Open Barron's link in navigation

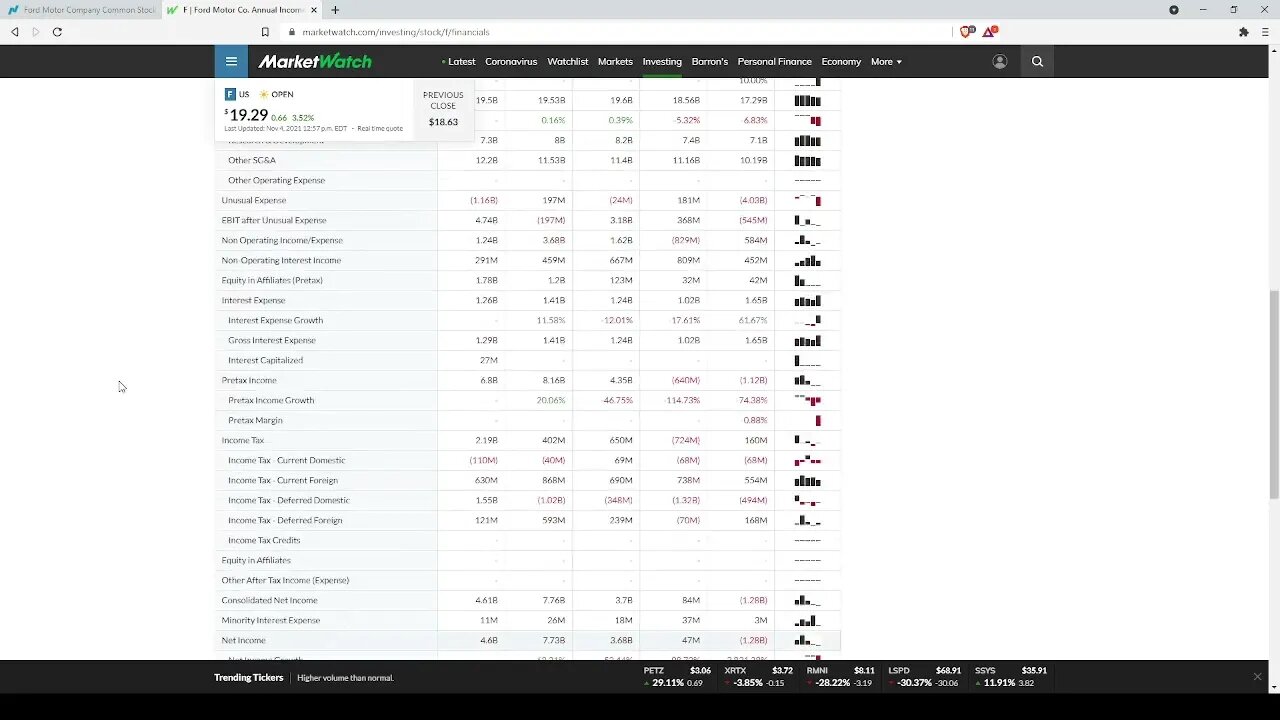tap(709, 61)
